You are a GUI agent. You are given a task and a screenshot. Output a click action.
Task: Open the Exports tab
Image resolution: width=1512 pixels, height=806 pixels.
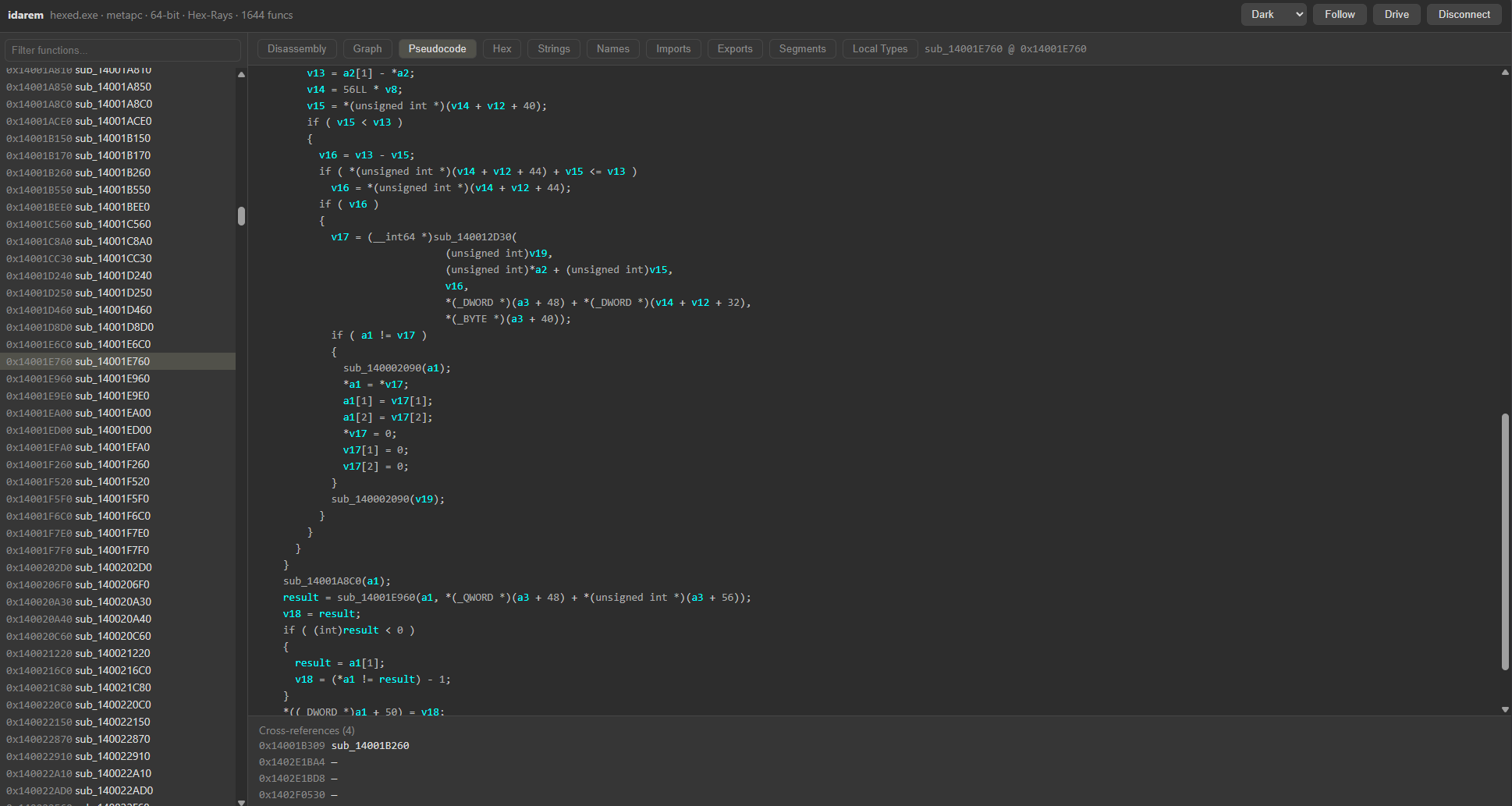click(x=735, y=48)
